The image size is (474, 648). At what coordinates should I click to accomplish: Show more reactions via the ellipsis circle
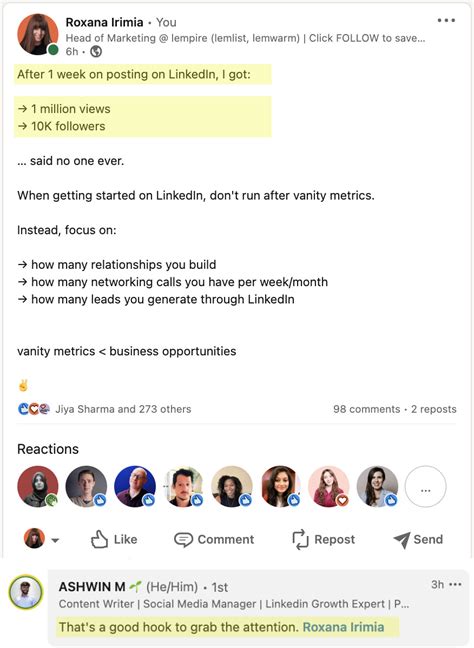click(x=425, y=487)
